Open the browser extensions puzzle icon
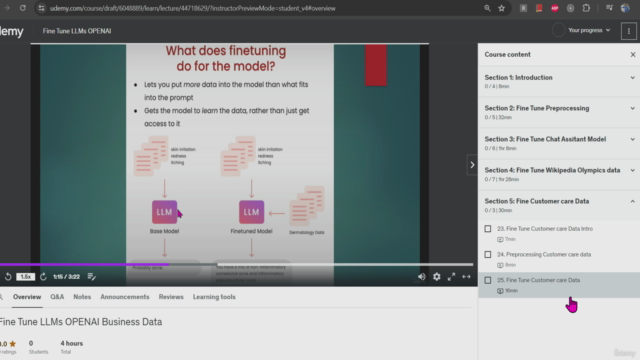This screenshot has height=360, width=640. pyautogui.click(x=586, y=8)
